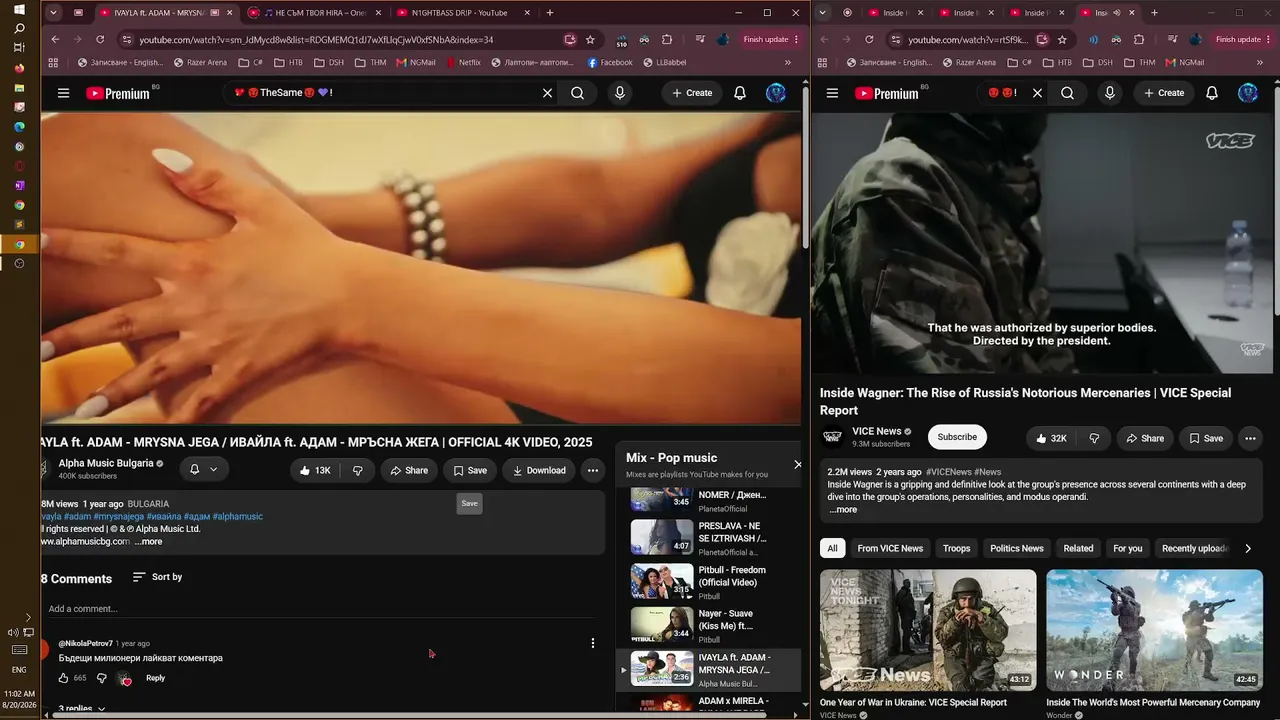Click the #alphamusic hashtag link
Viewport: 1280px width, 720px height.
point(237,517)
